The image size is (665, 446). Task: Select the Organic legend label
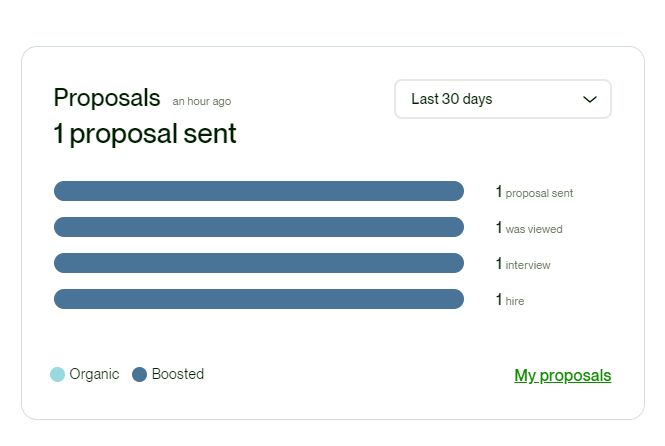94,374
